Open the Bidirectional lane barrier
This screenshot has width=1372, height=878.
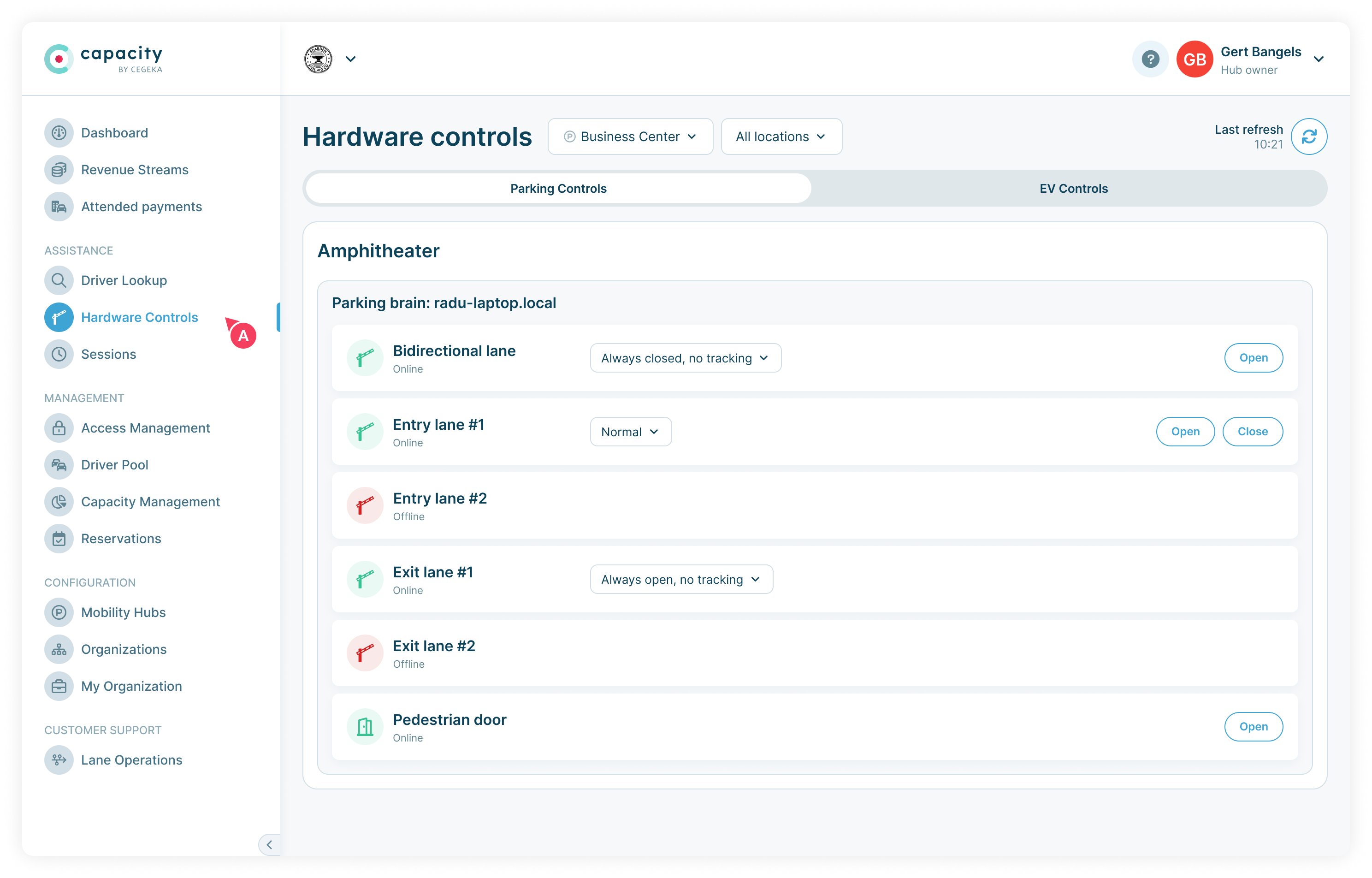point(1254,357)
